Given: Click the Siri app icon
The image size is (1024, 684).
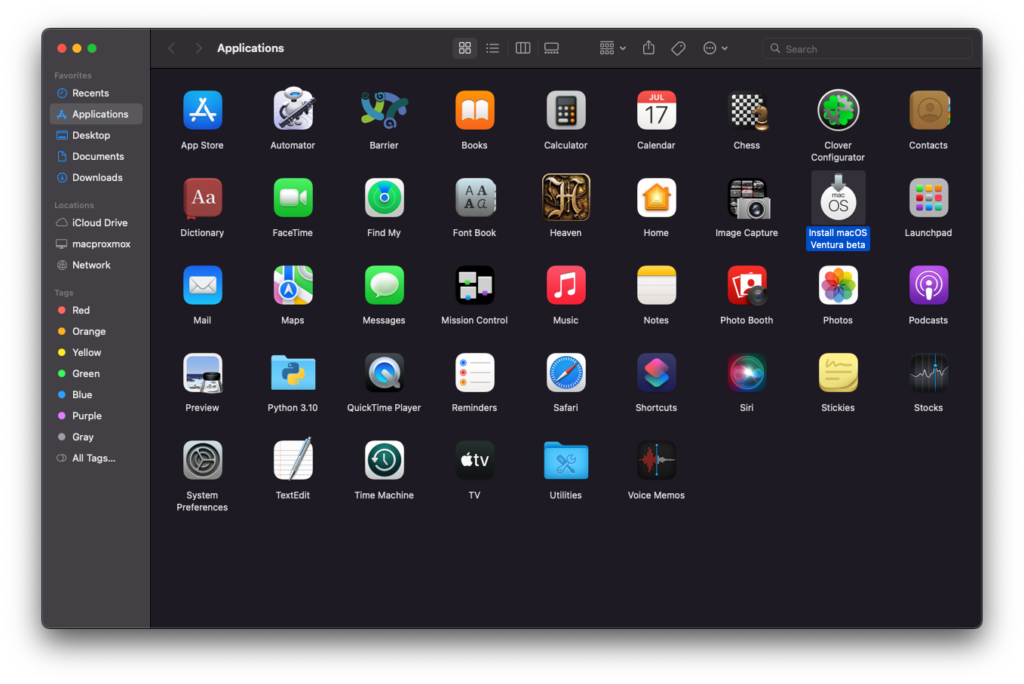Looking at the screenshot, I should coord(747,372).
